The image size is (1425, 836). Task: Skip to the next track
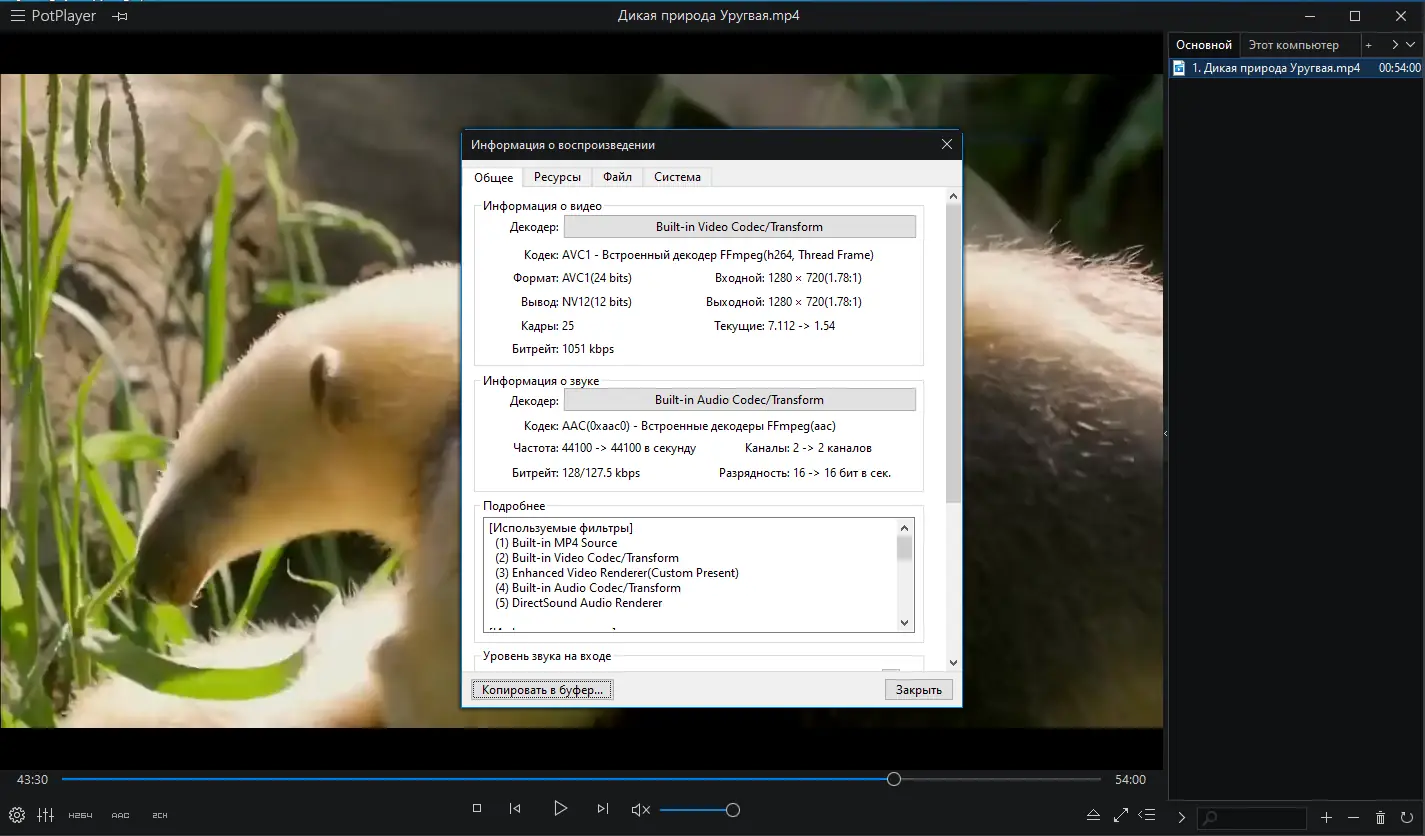point(602,809)
